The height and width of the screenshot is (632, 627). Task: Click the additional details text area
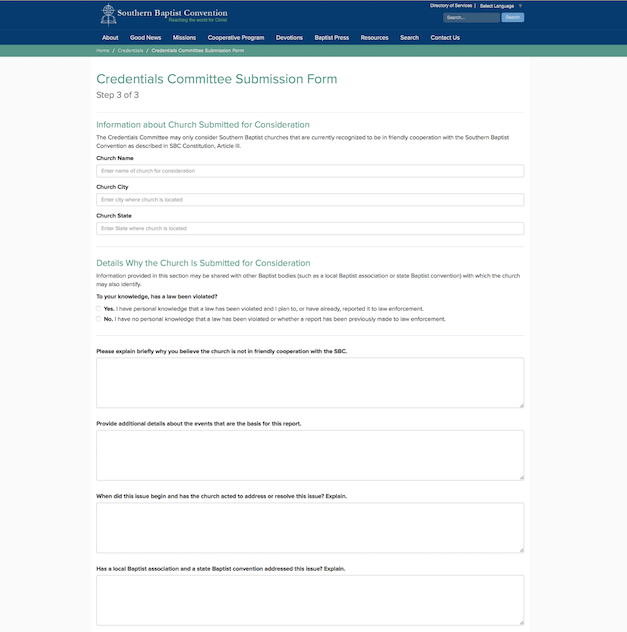pos(310,455)
